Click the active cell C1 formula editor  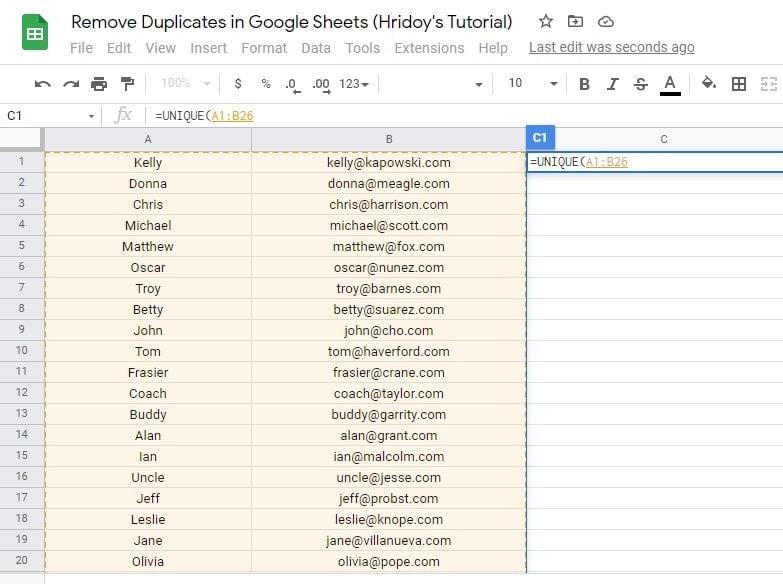655,162
